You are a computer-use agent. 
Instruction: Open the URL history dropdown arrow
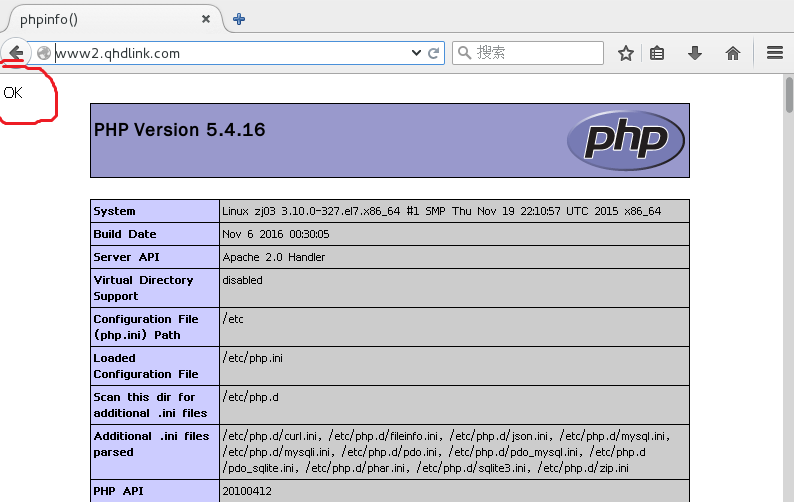(x=416, y=53)
